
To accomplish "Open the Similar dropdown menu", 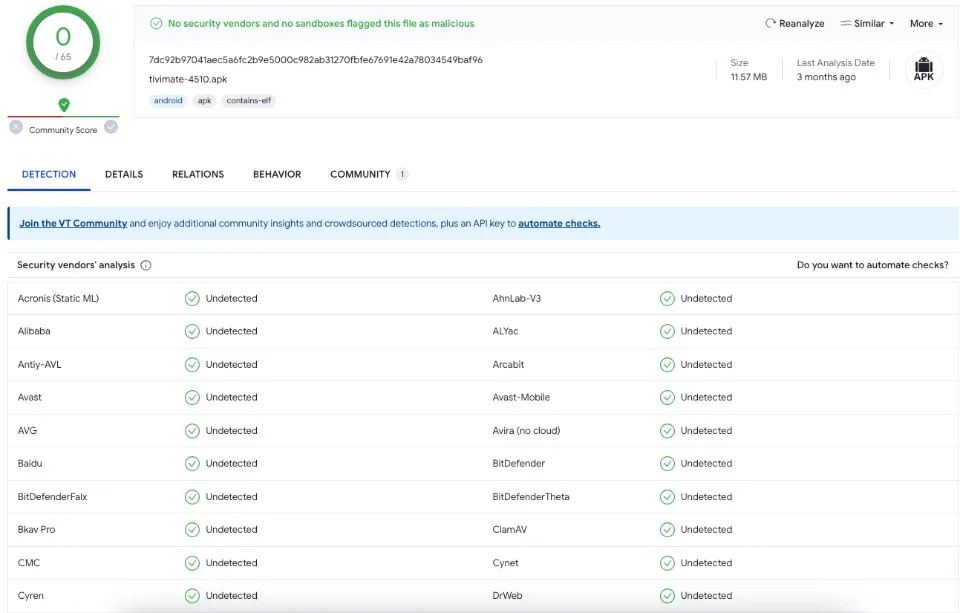I will click(867, 23).
